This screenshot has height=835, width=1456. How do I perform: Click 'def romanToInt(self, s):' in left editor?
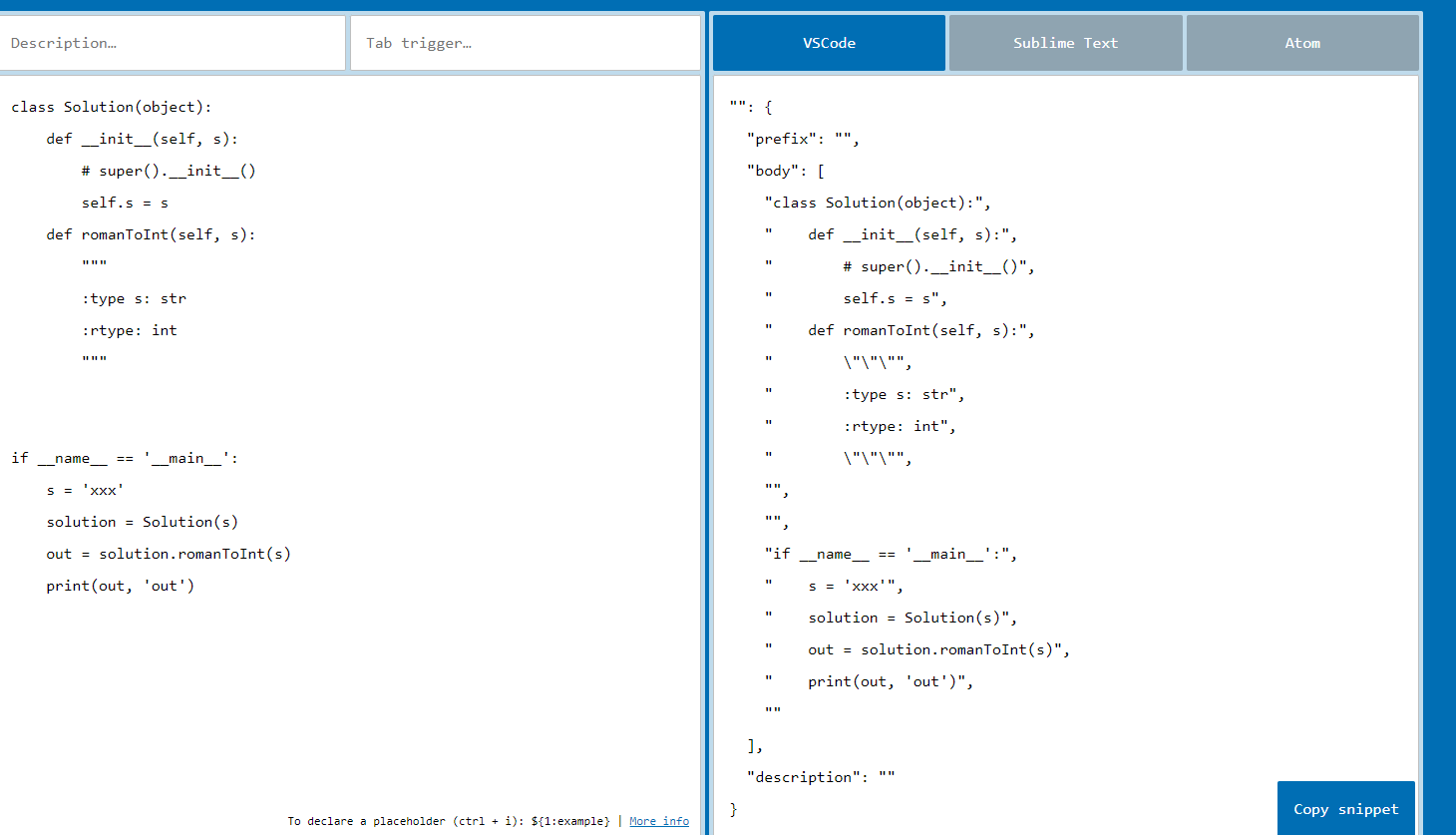[151, 234]
